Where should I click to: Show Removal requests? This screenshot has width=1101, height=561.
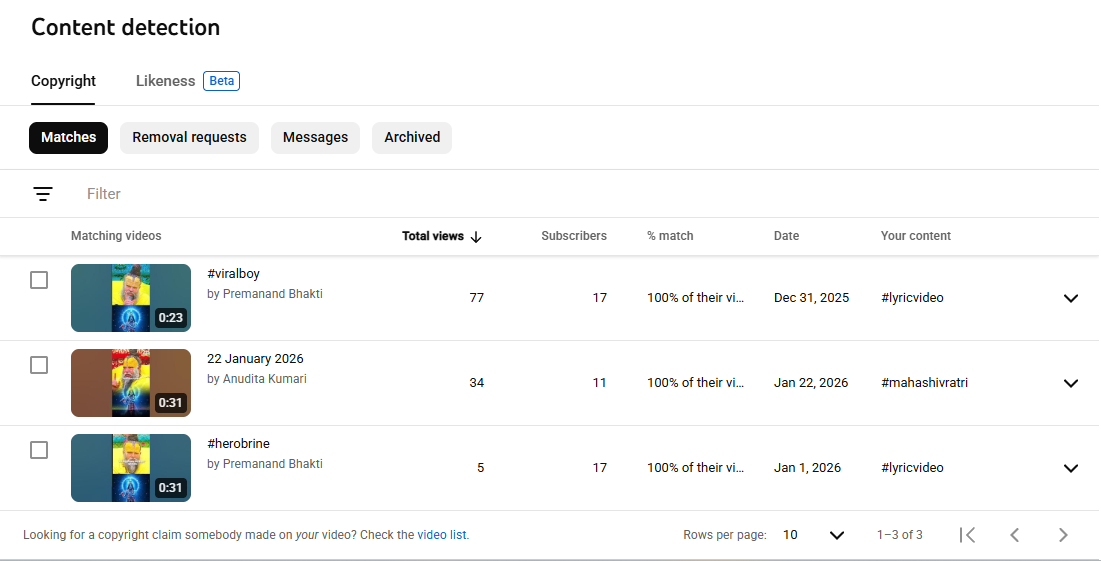pos(189,138)
